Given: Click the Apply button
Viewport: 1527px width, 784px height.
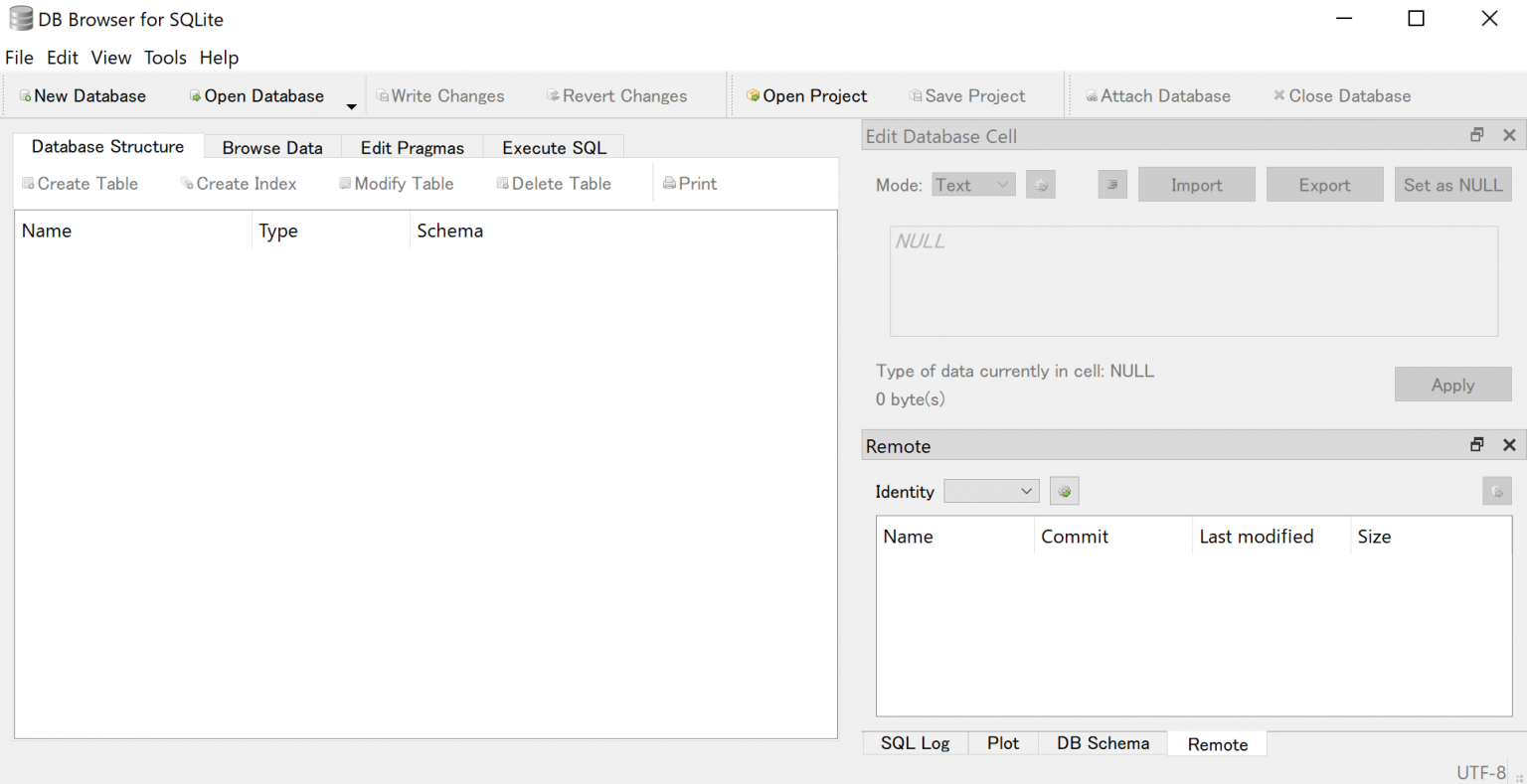Looking at the screenshot, I should (1452, 385).
